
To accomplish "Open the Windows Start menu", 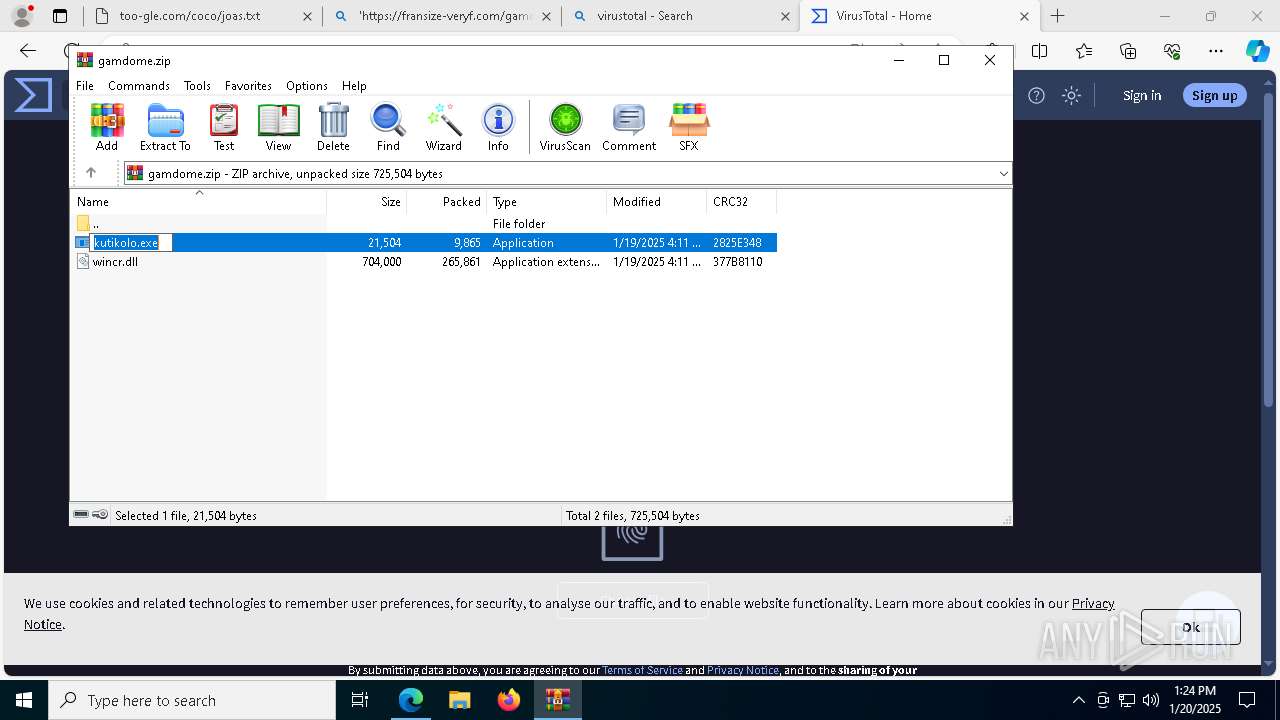I will (24, 700).
